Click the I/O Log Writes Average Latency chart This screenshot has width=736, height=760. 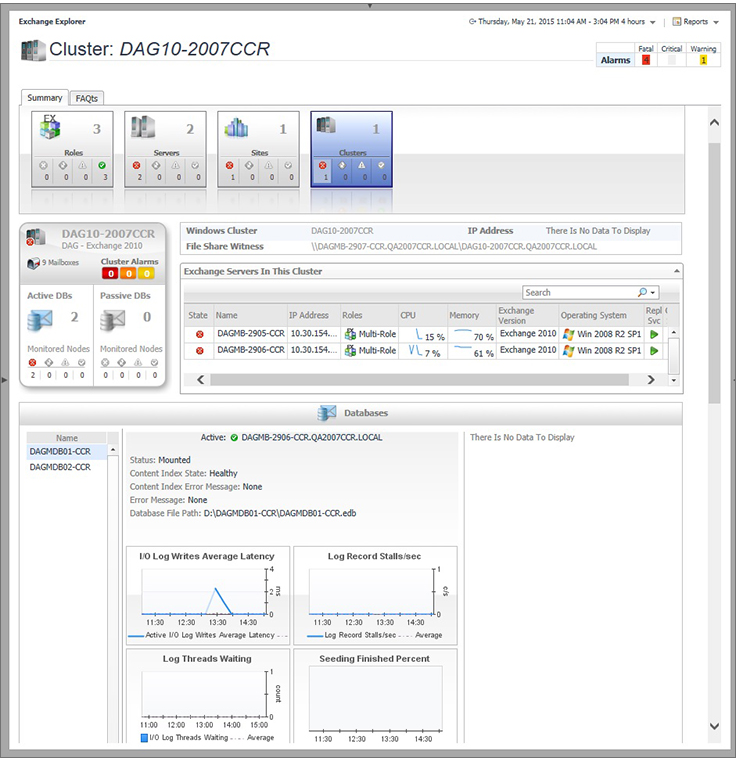208,596
